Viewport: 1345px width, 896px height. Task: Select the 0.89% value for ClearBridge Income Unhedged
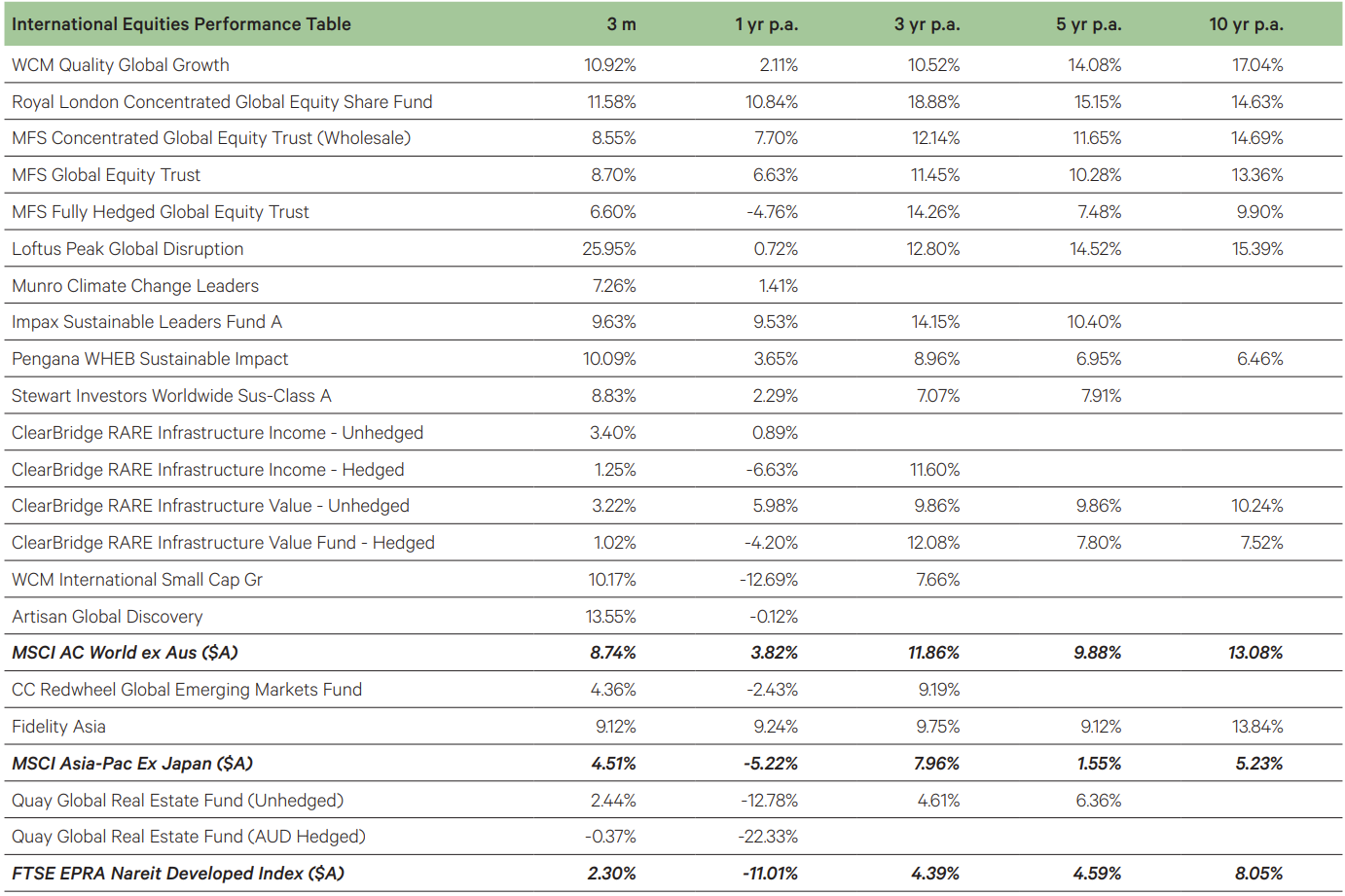pyautogui.click(x=776, y=433)
